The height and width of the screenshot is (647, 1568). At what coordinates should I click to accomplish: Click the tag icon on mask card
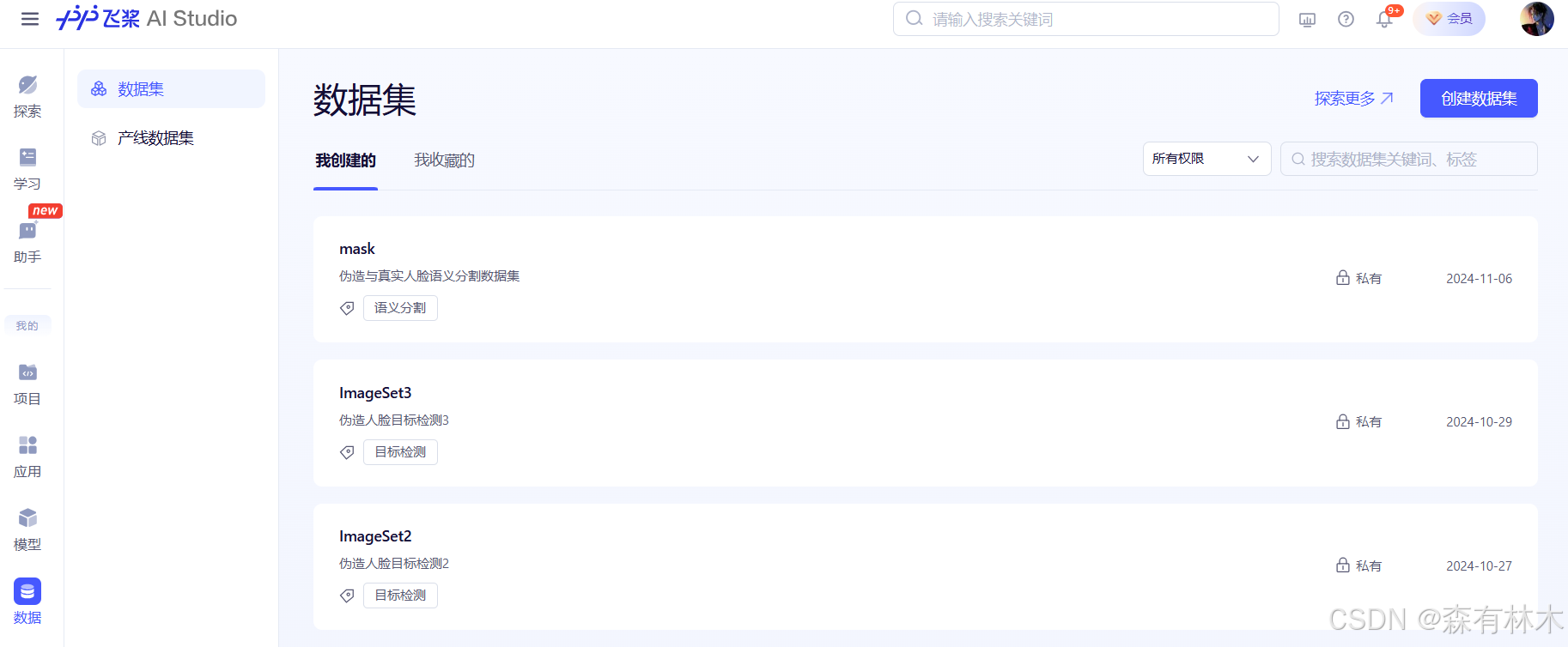347,308
